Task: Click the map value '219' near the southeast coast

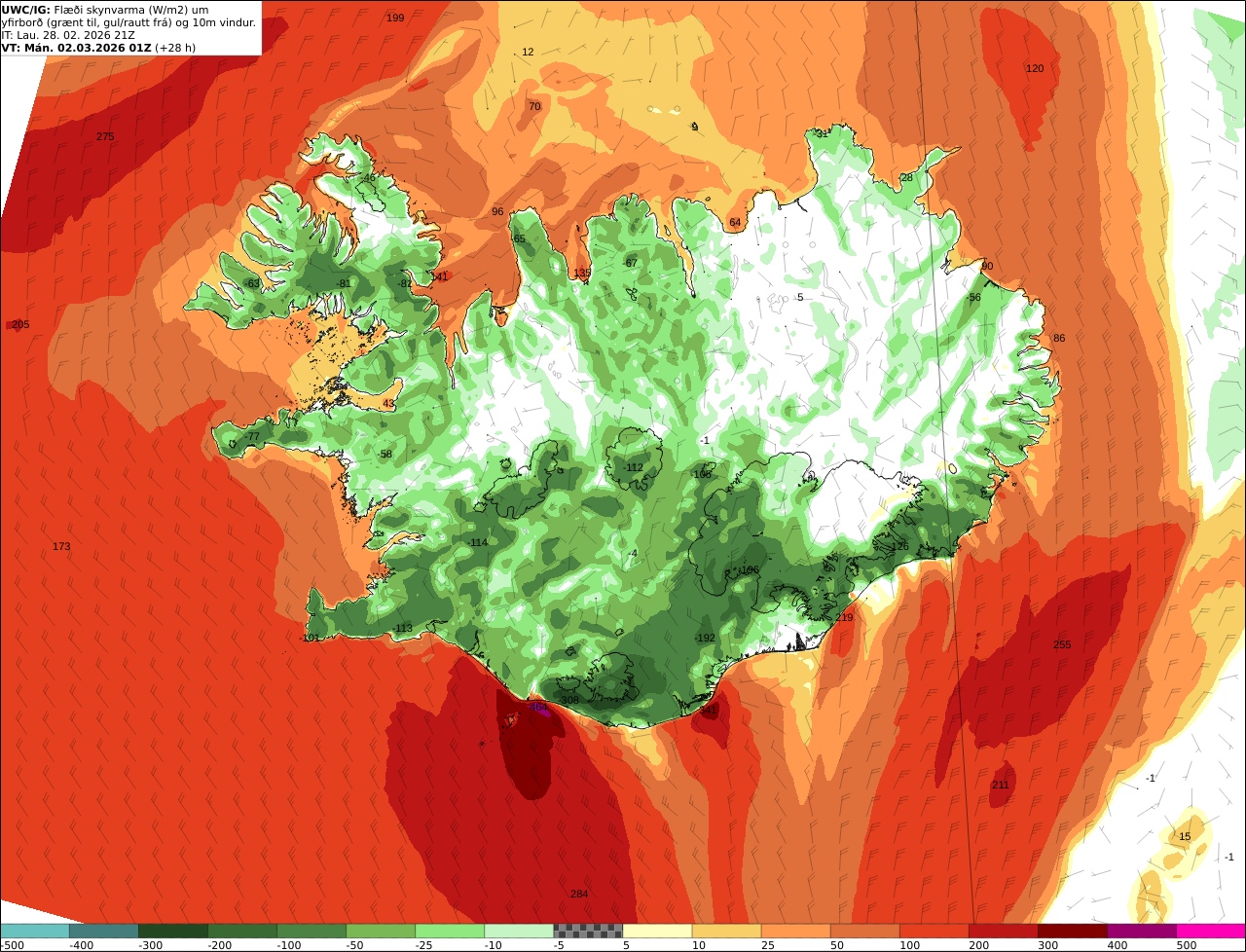Action: pos(844,617)
